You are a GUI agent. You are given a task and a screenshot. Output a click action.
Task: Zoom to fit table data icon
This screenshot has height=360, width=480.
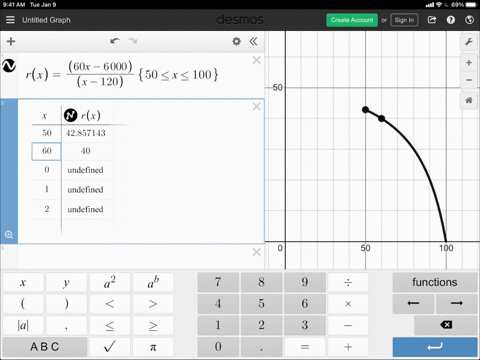pos(9,235)
